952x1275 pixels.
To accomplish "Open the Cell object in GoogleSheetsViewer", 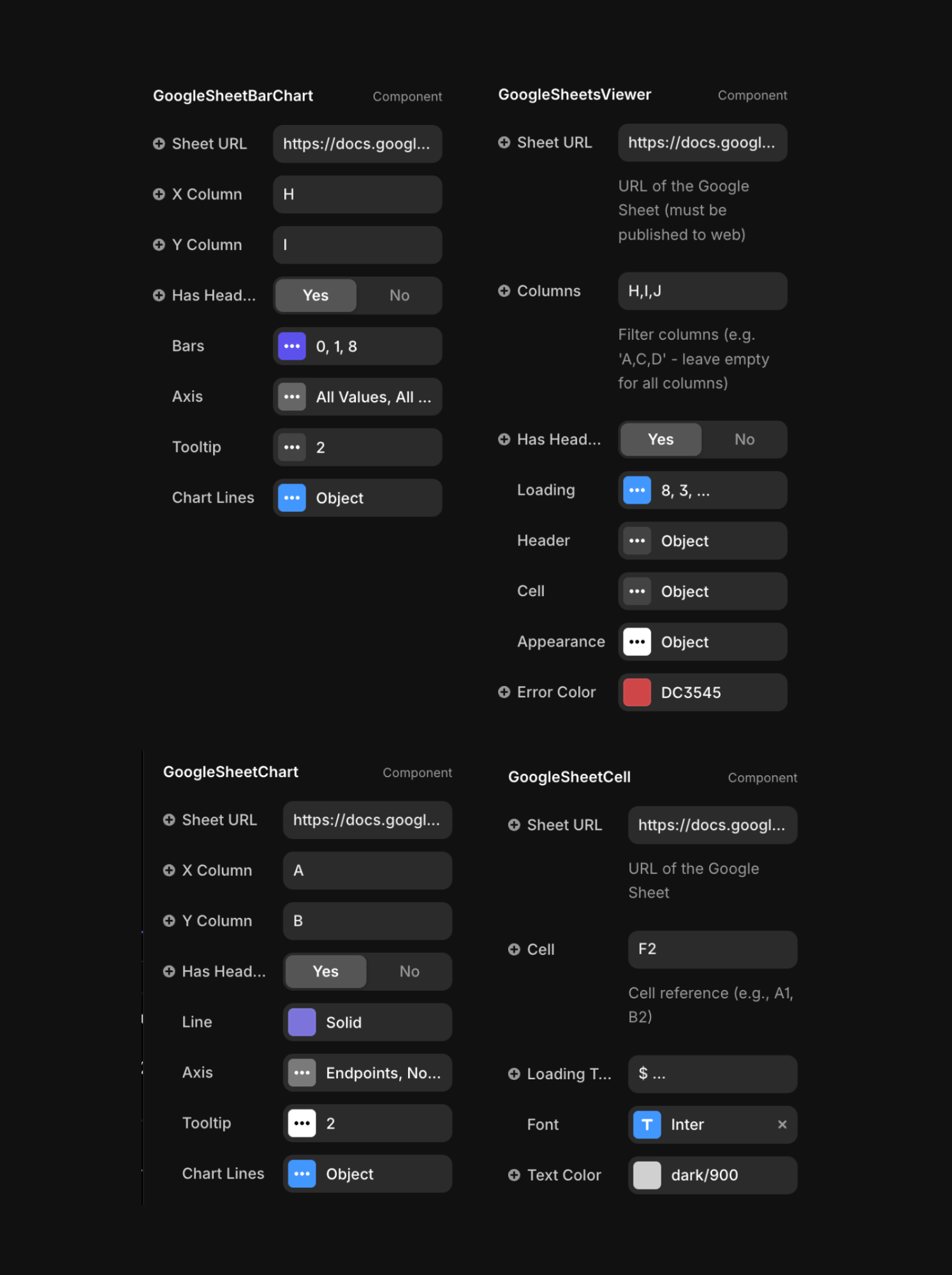I will pos(703,591).
